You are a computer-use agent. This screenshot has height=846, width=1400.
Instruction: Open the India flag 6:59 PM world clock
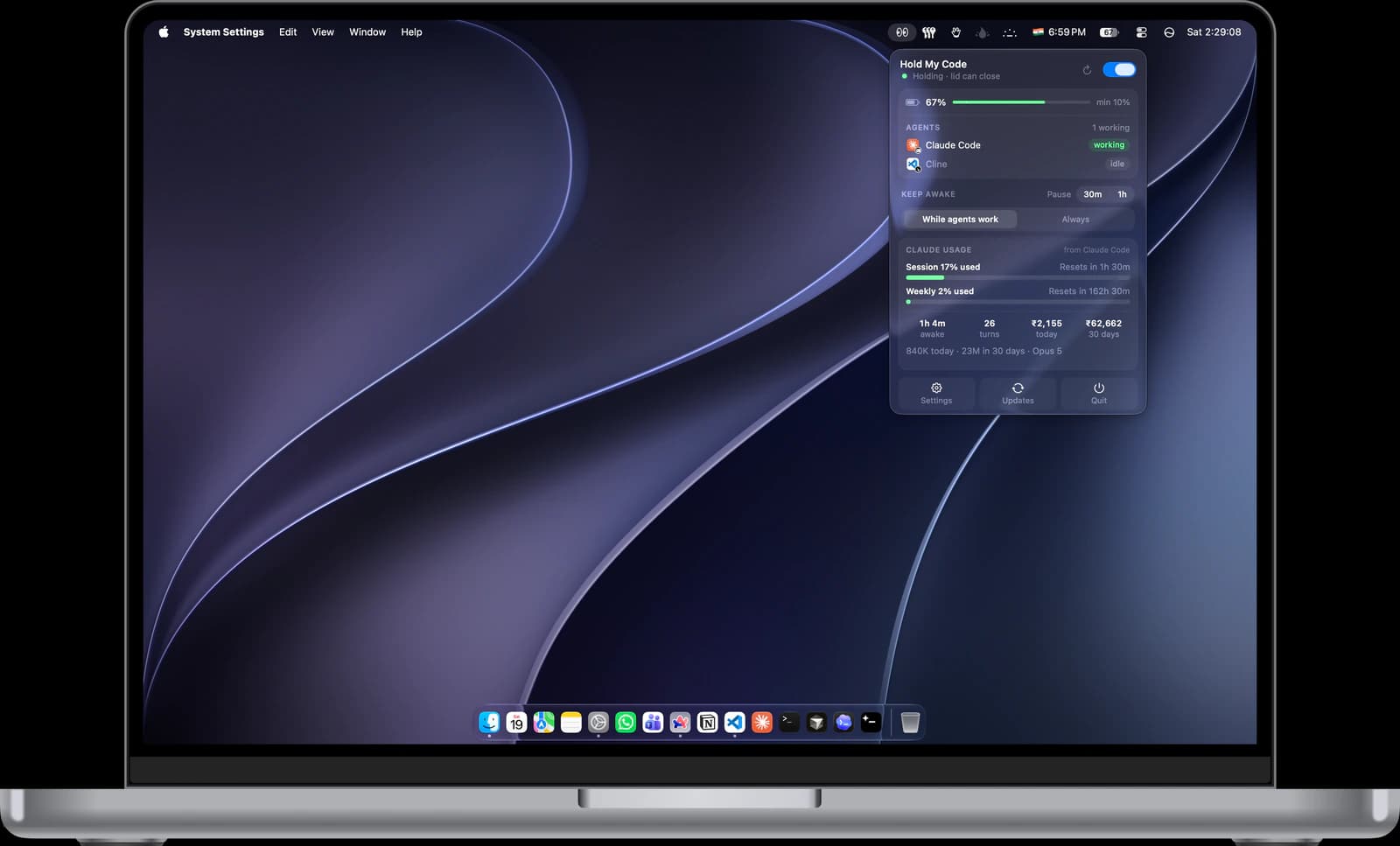coord(1059,32)
